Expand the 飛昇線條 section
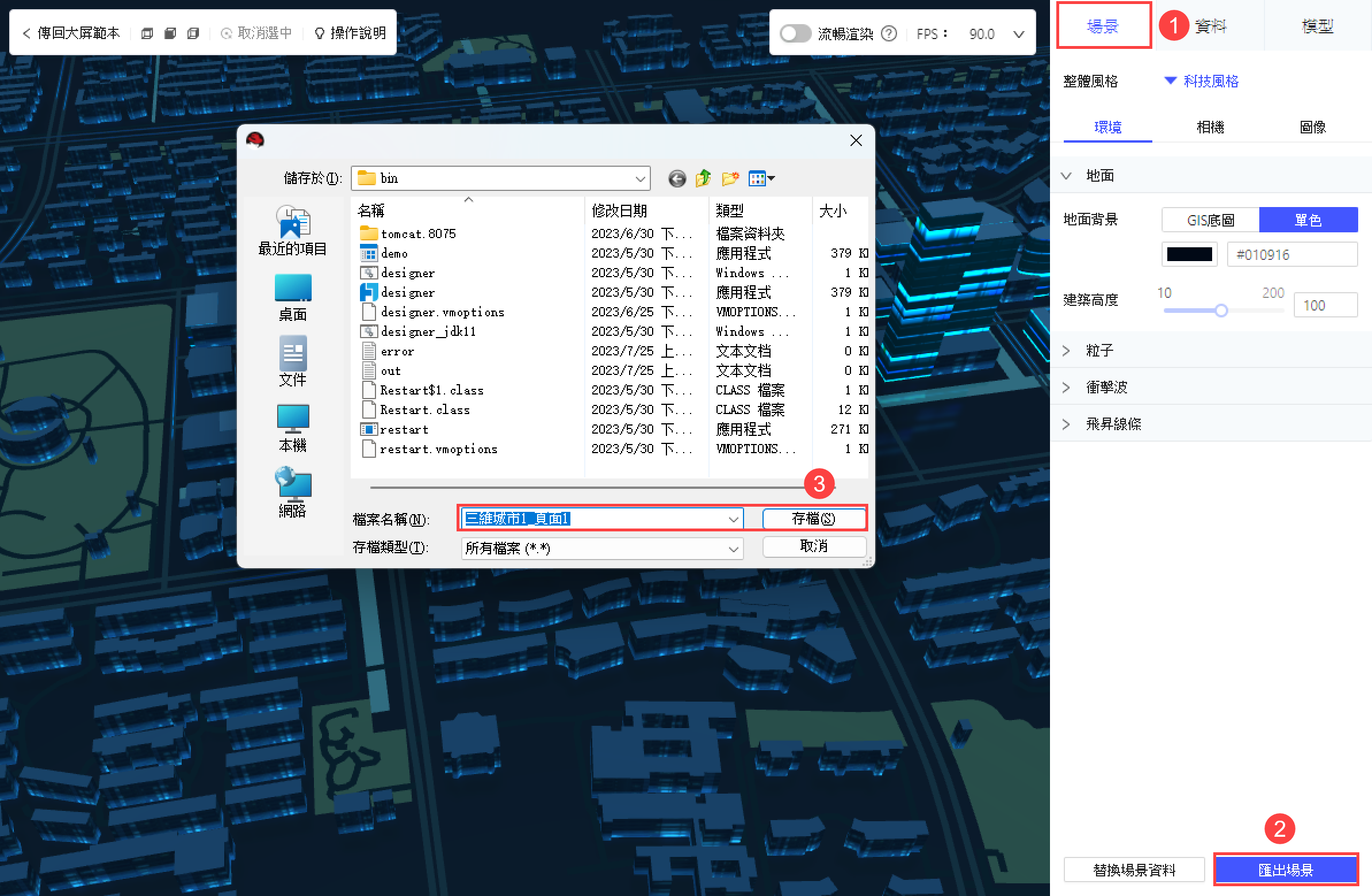1372x896 pixels. pos(1067,424)
